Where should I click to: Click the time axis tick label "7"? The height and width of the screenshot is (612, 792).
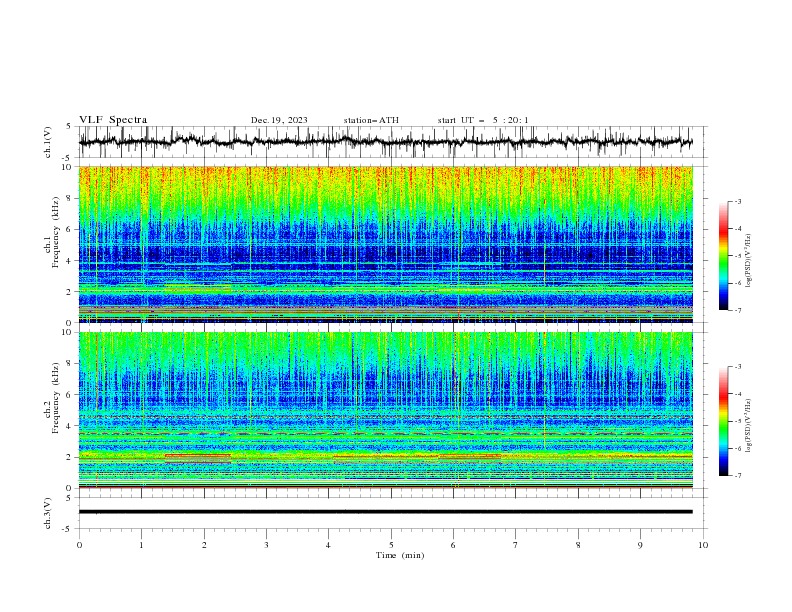(516, 545)
